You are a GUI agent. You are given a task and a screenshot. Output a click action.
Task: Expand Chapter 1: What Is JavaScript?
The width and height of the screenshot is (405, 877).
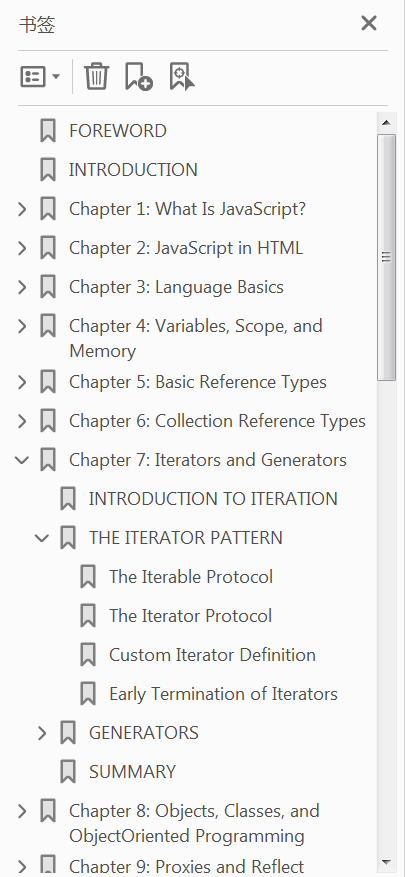[x=22, y=209]
